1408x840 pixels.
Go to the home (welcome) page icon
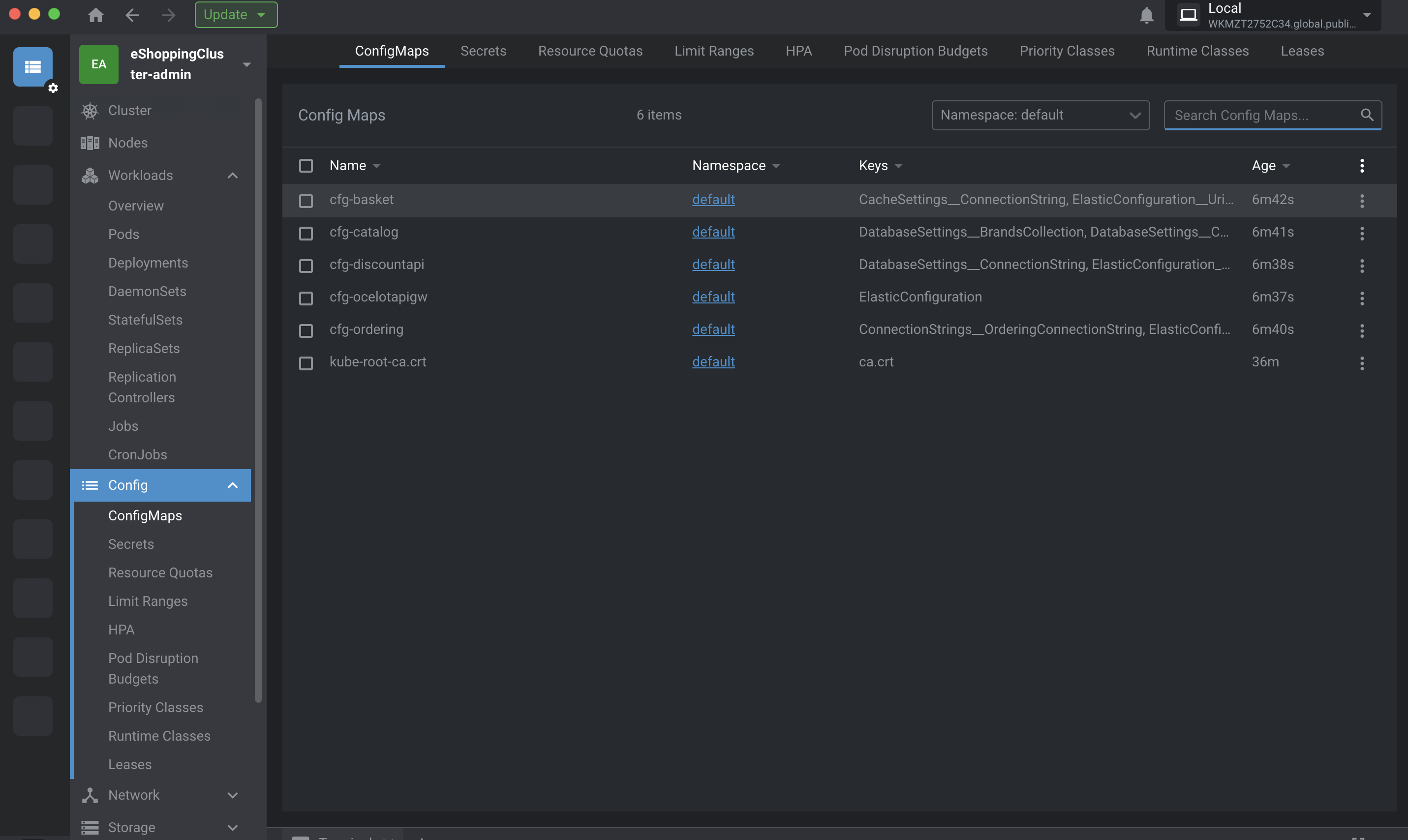(x=95, y=15)
